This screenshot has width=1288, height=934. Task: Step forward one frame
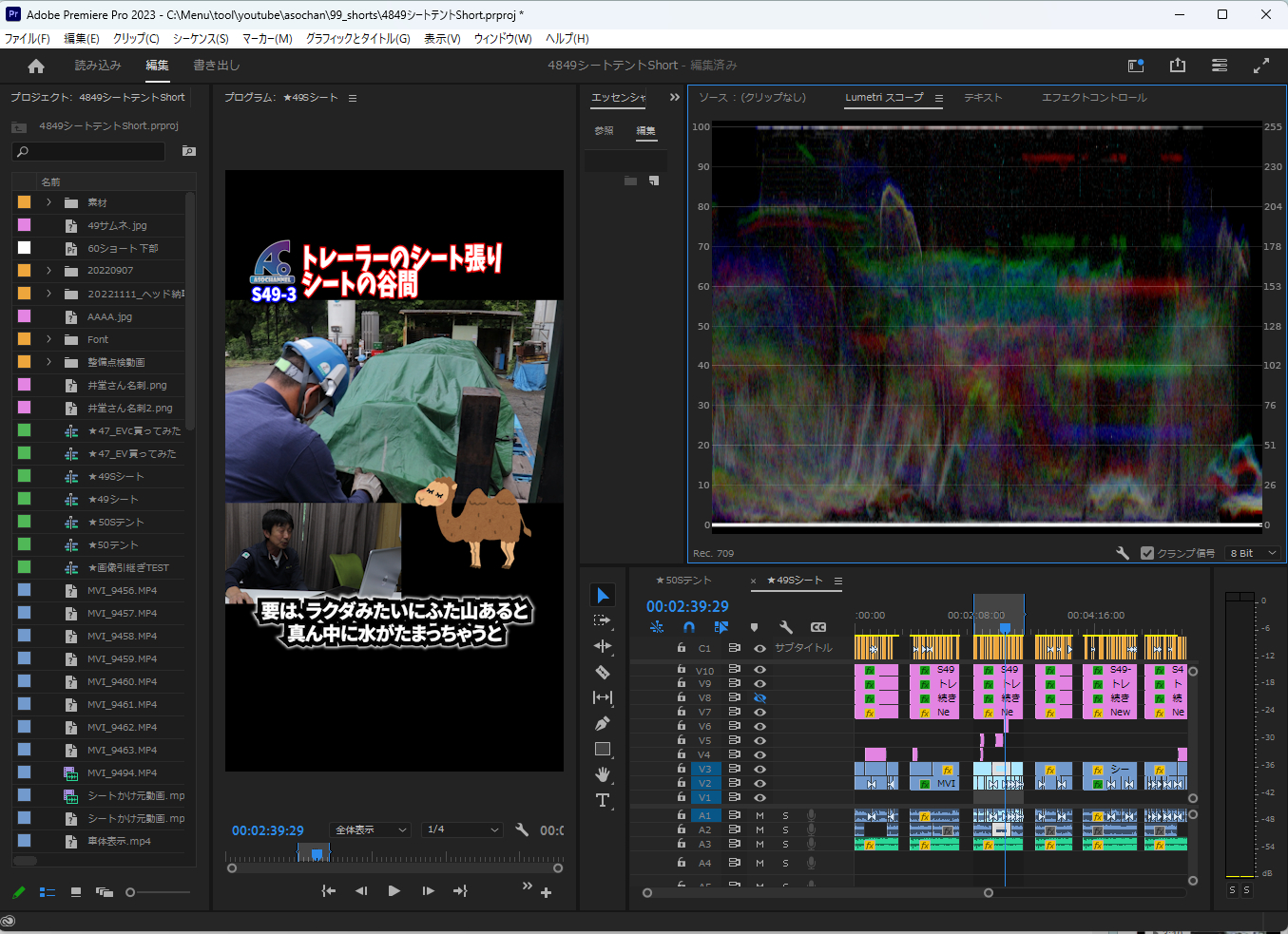pos(428,890)
